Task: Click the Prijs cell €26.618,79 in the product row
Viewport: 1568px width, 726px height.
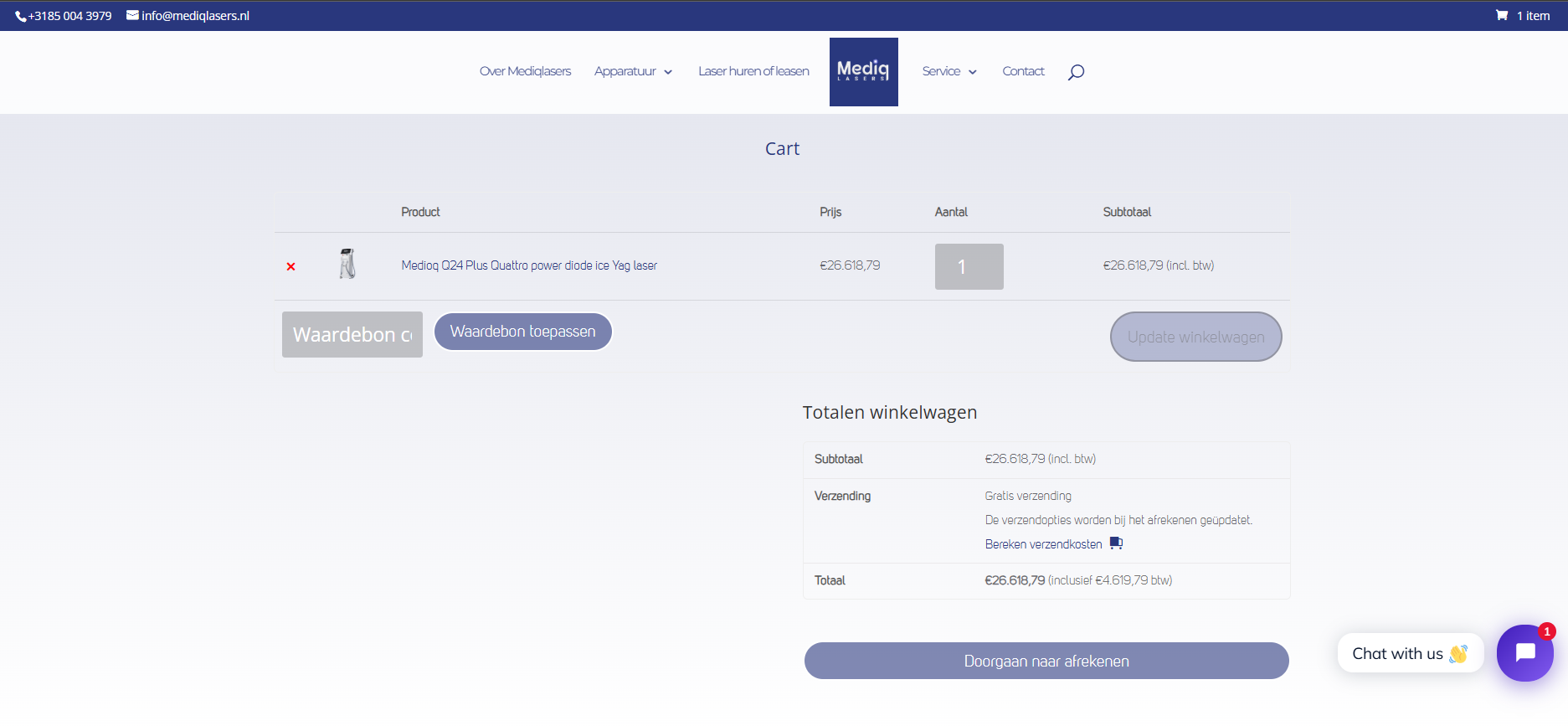Action: point(850,265)
